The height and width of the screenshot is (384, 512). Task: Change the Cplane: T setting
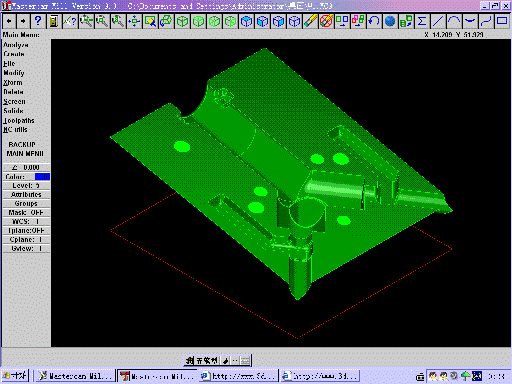pyautogui.click(x=26, y=240)
